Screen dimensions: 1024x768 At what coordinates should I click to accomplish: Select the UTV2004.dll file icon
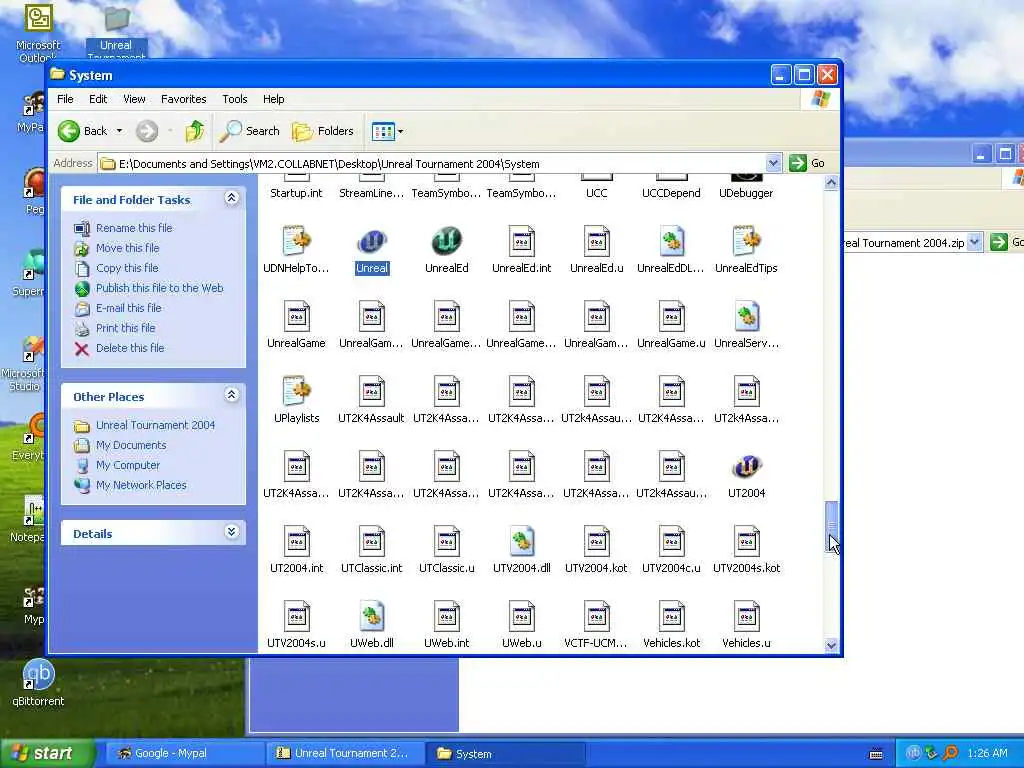pyautogui.click(x=522, y=541)
